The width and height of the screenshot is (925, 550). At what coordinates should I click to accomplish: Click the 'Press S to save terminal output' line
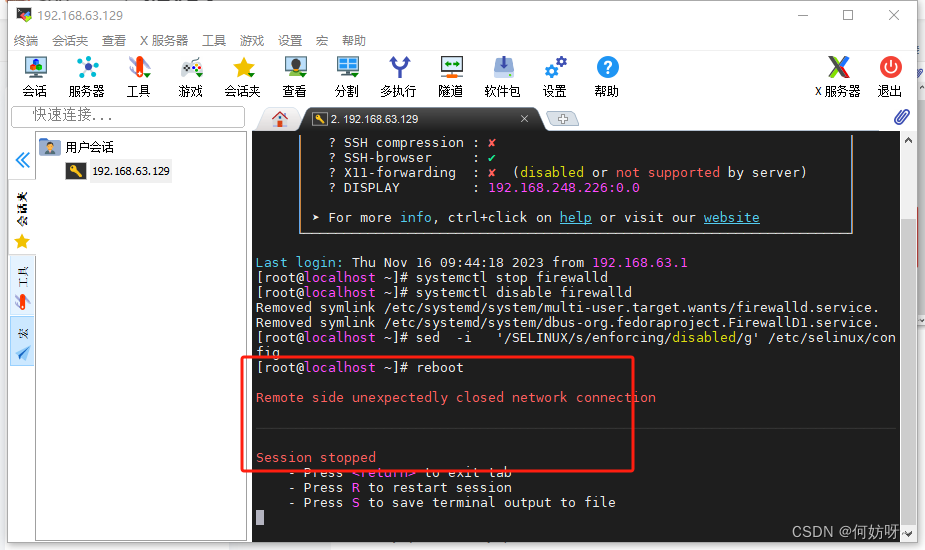(x=452, y=503)
